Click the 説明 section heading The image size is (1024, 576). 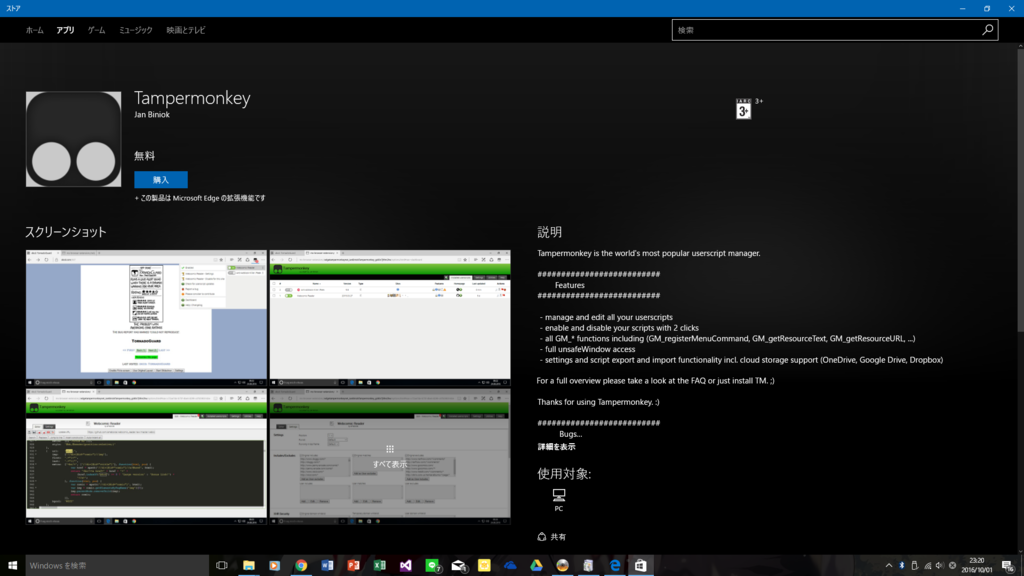[x=549, y=232]
